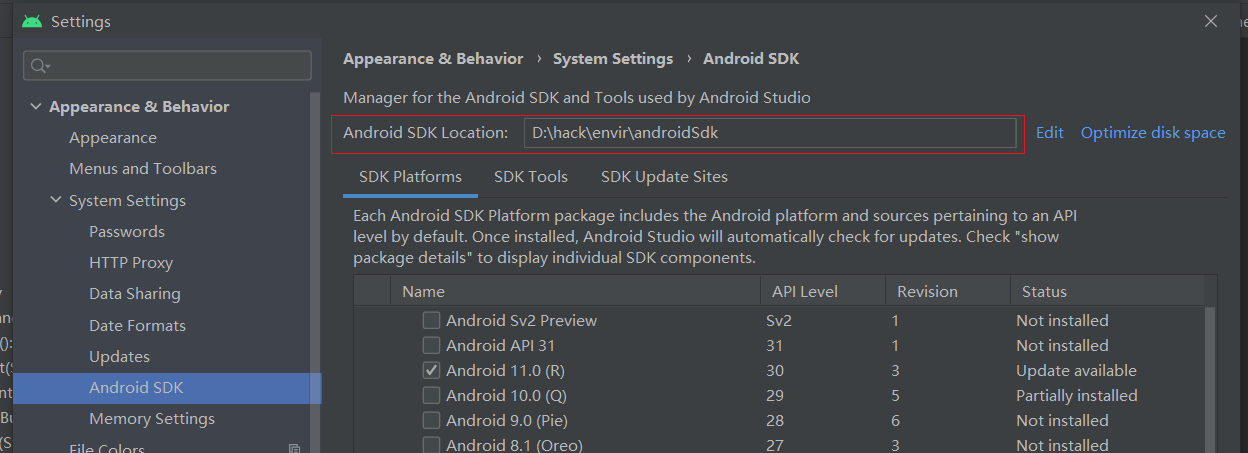
Task: Check the Android API 31 checkbox
Action: 431,346
